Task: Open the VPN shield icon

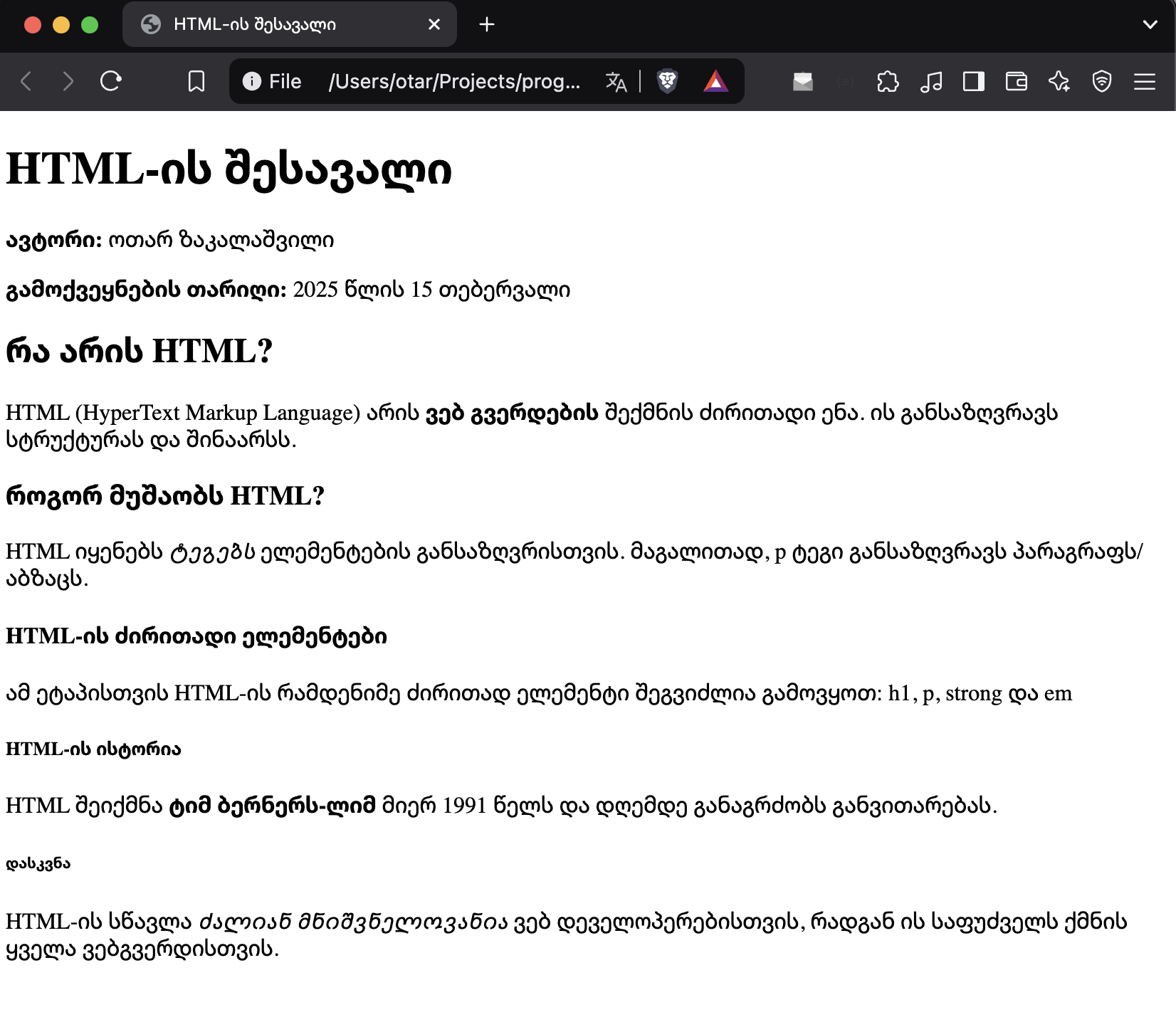Action: click(x=1102, y=81)
